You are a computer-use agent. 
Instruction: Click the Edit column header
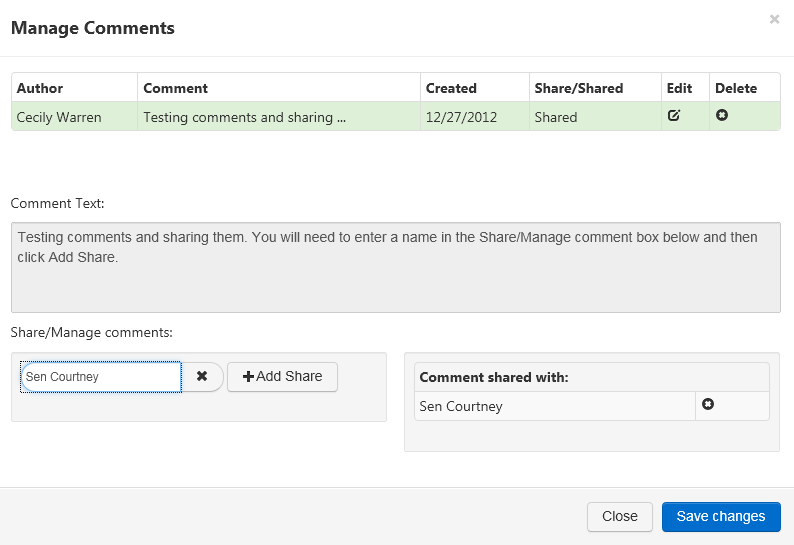pos(685,88)
